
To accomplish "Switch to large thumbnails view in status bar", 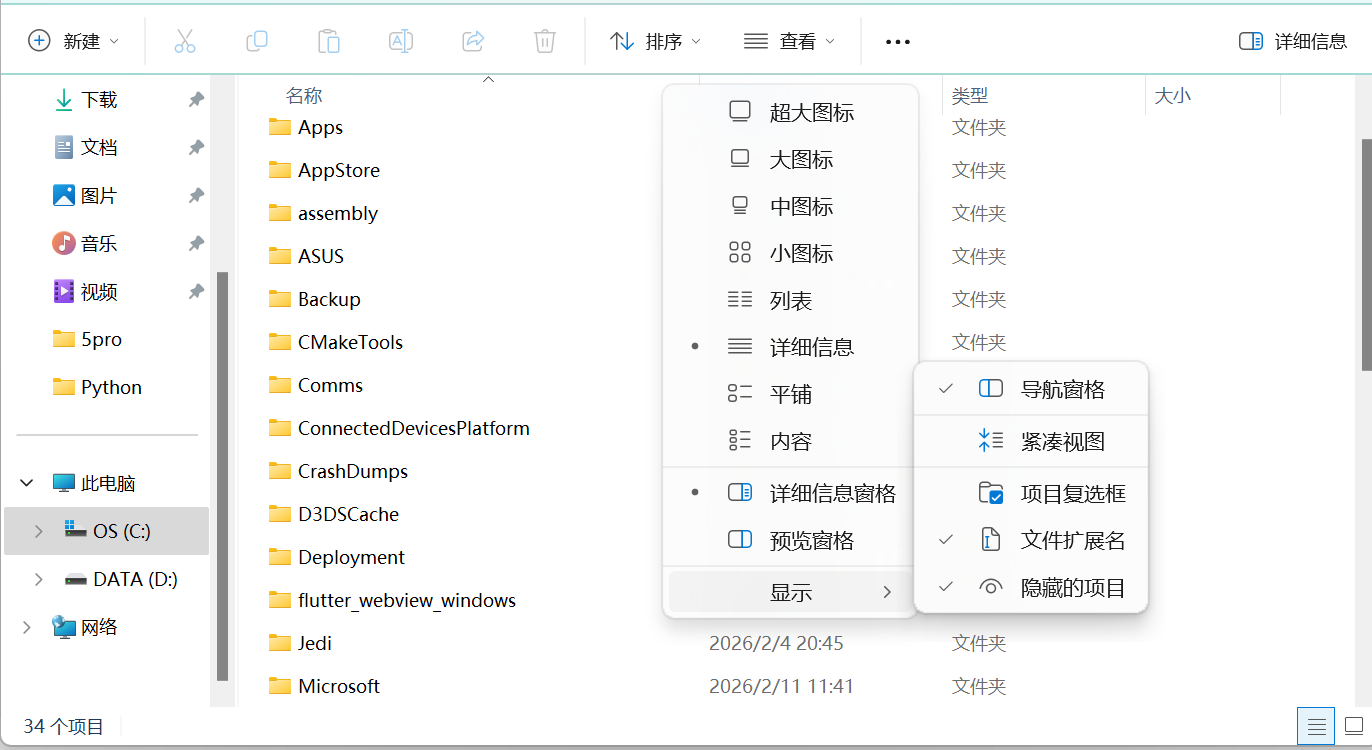I will (1354, 726).
